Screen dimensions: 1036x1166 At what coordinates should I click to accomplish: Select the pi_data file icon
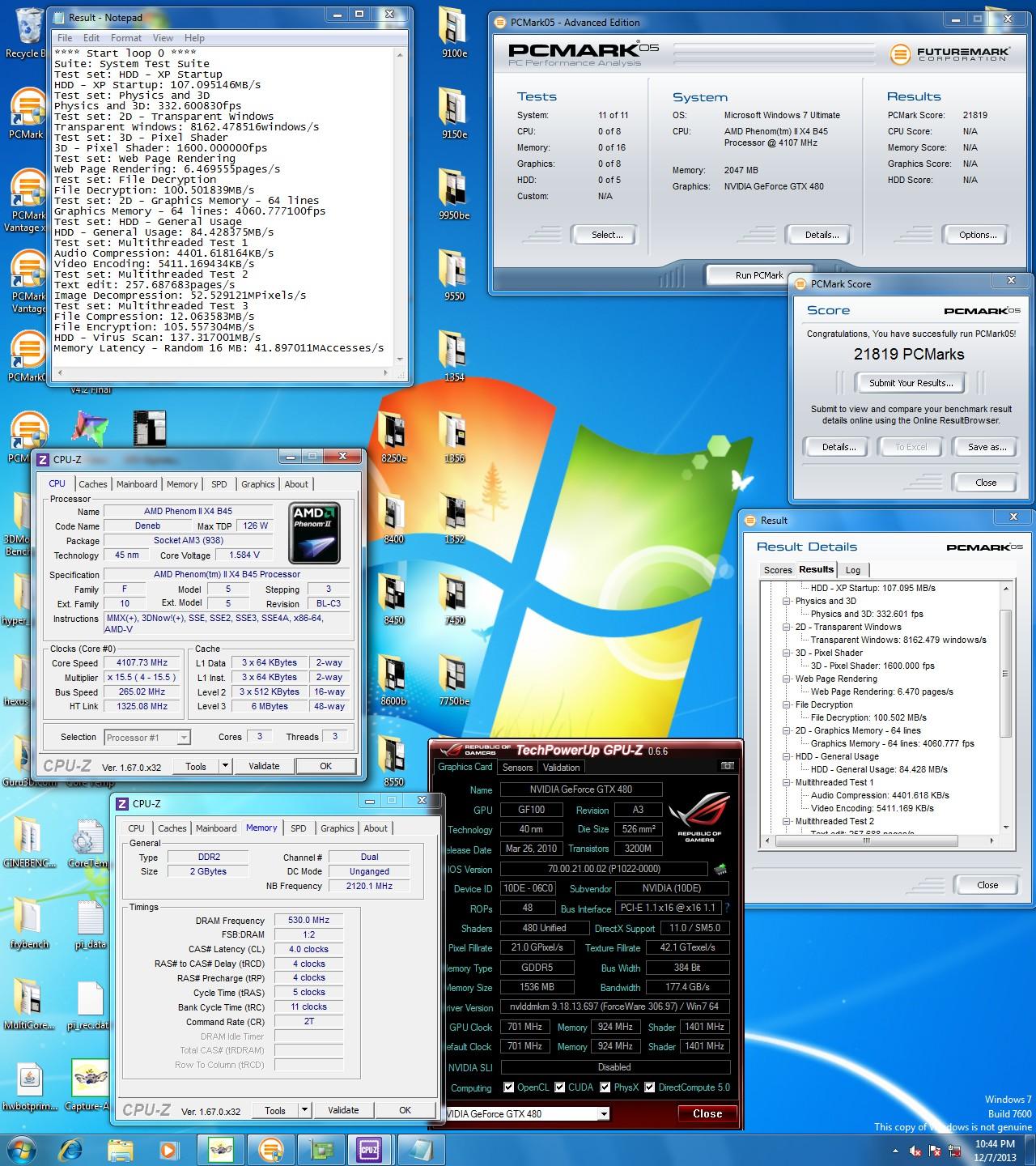90,925
